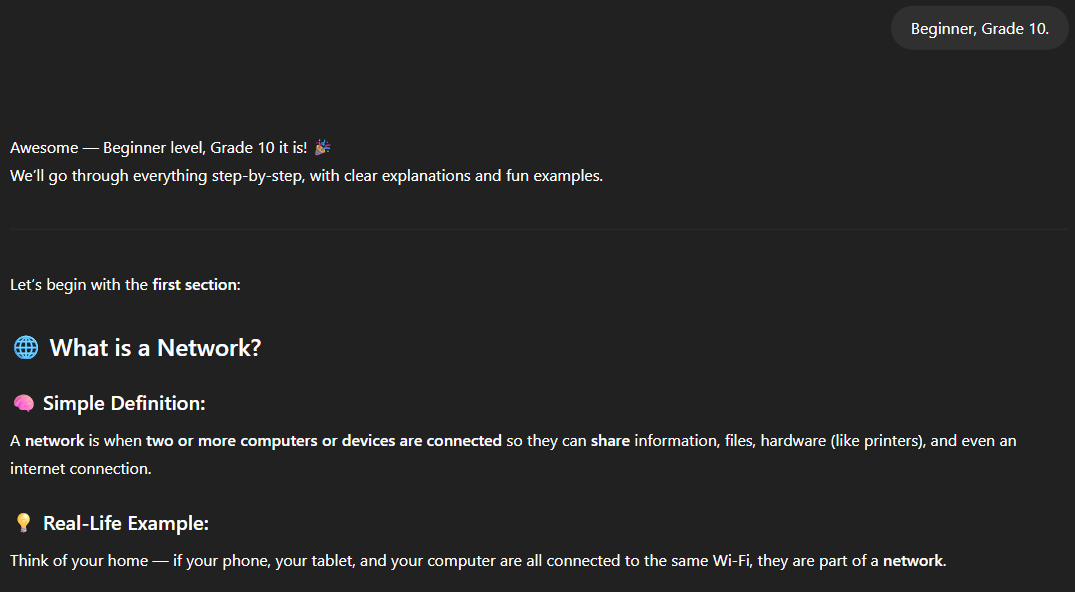Image resolution: width=1075 pixels, height=592 pixels.
Task: Click the "What is a Network?" heading
Action: [x=155, y=348]
